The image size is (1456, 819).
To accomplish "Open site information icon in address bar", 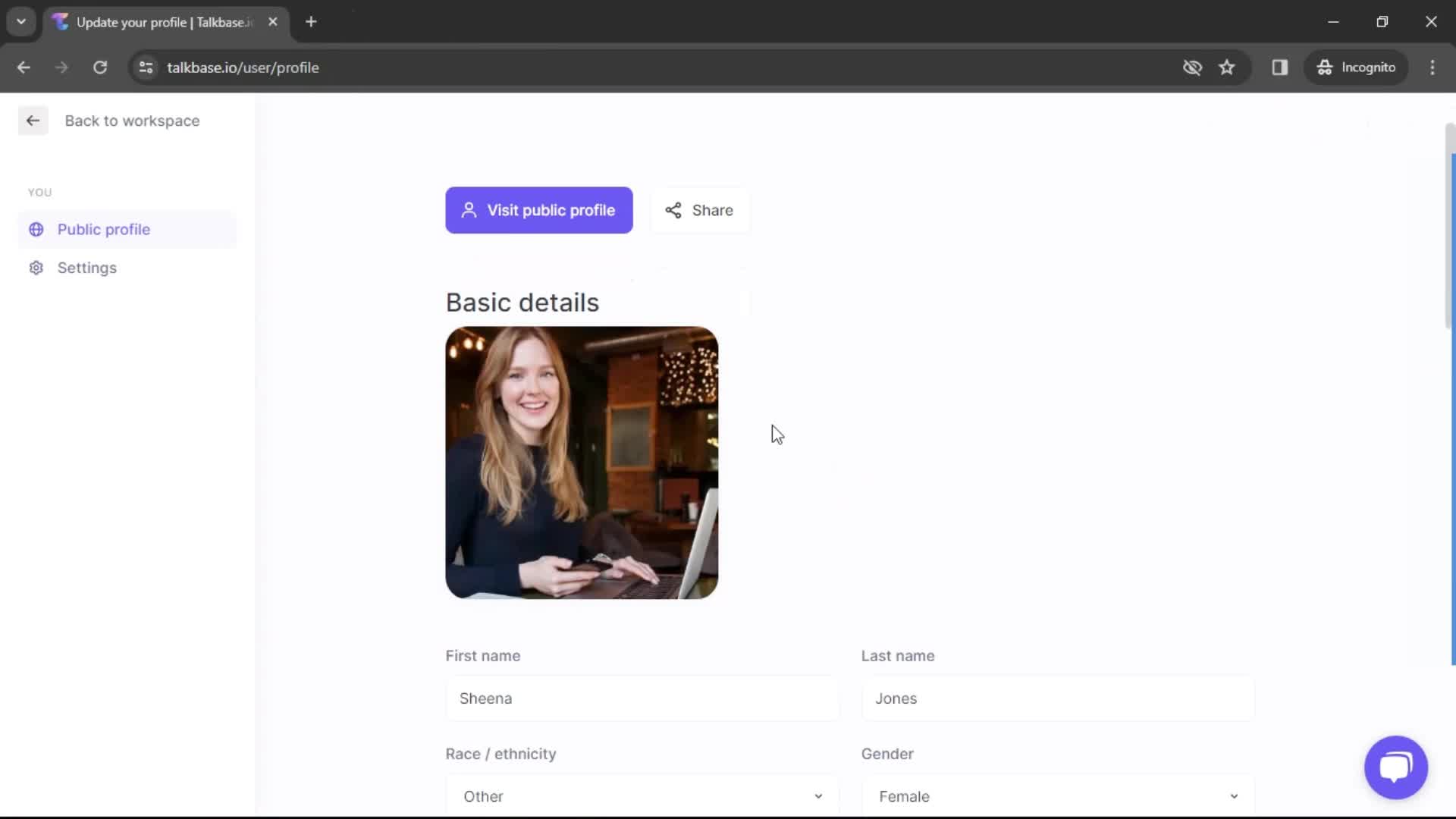I will [146, 67].
